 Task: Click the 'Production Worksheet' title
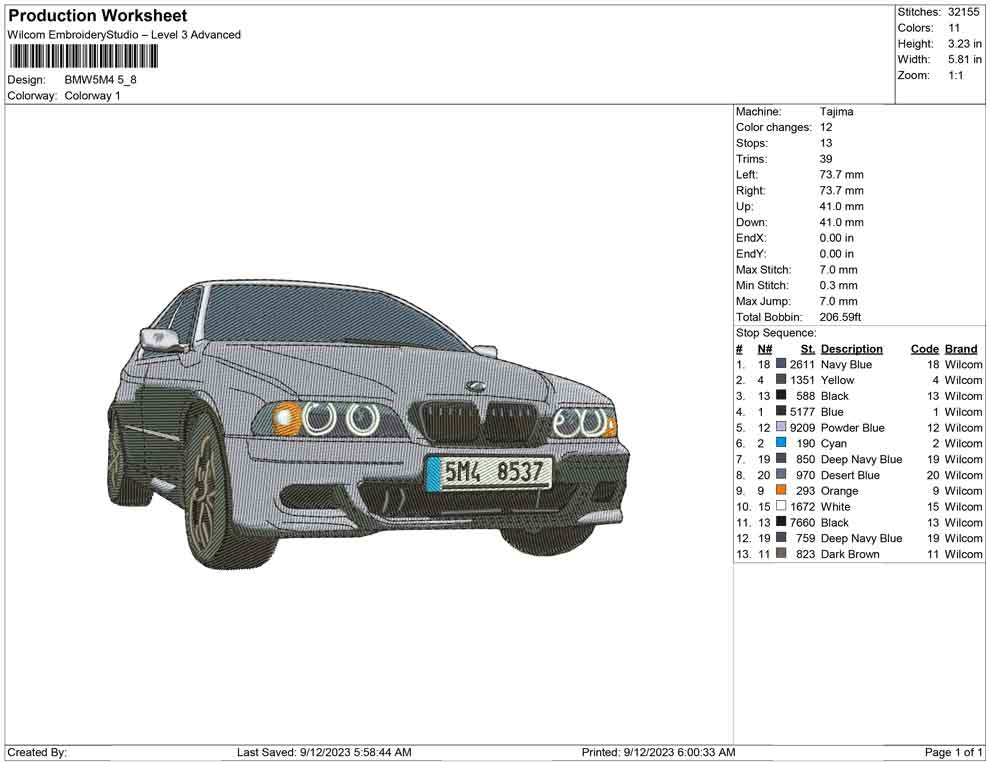(x=98, y=16)
